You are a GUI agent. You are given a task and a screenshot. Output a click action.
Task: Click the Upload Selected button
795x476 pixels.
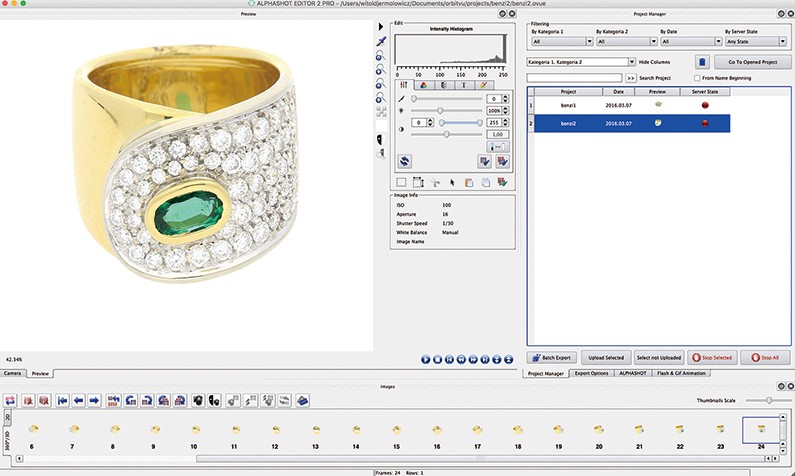pyautogui.click(x=606, y=357)
